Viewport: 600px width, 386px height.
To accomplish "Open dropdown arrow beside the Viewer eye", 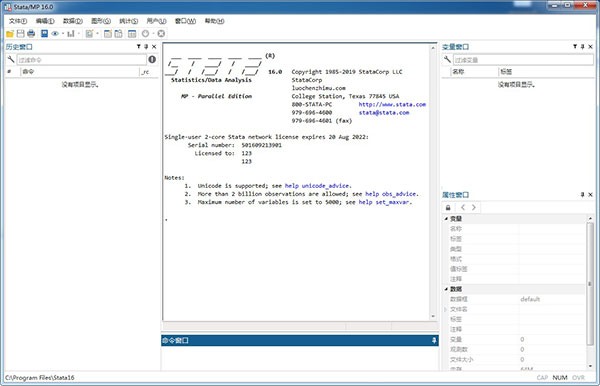I will (62, 34).
